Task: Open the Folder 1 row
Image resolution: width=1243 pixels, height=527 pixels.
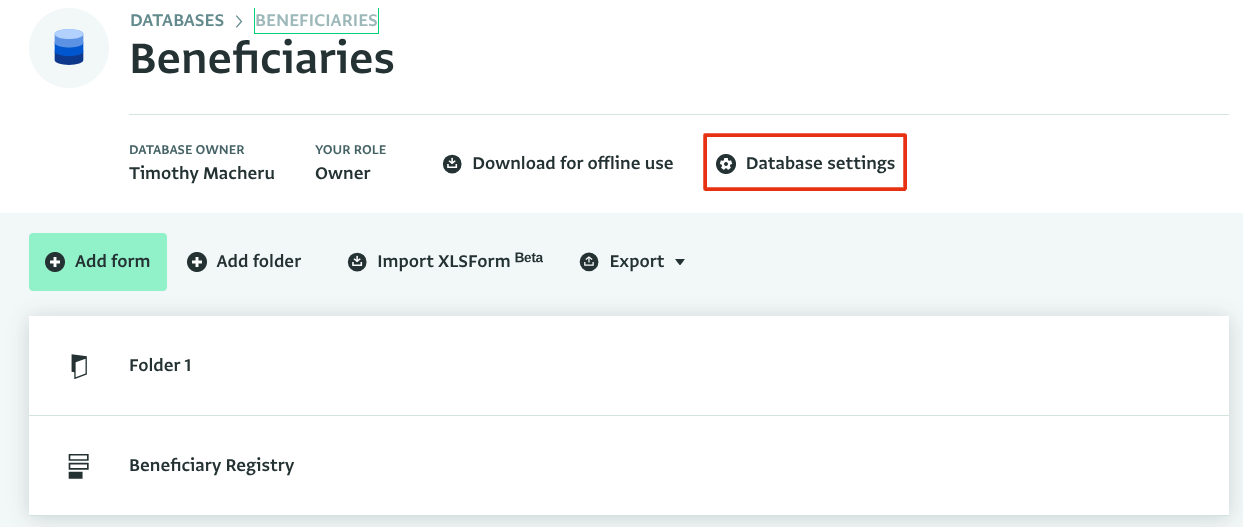Action: click(x=160, y=366)
